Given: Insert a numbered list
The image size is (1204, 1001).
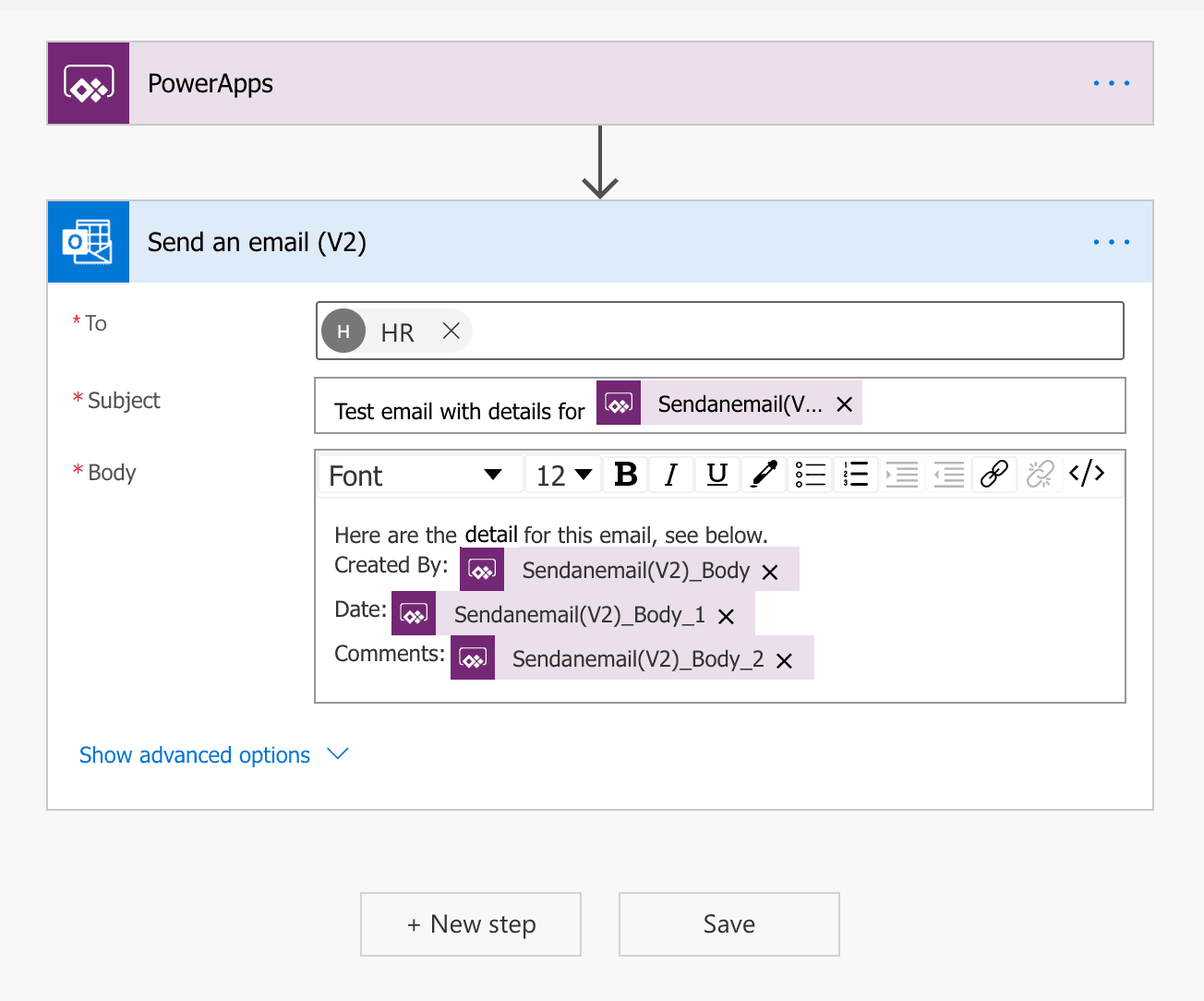Looking at the screenshot, I should [x=856, y=475].
